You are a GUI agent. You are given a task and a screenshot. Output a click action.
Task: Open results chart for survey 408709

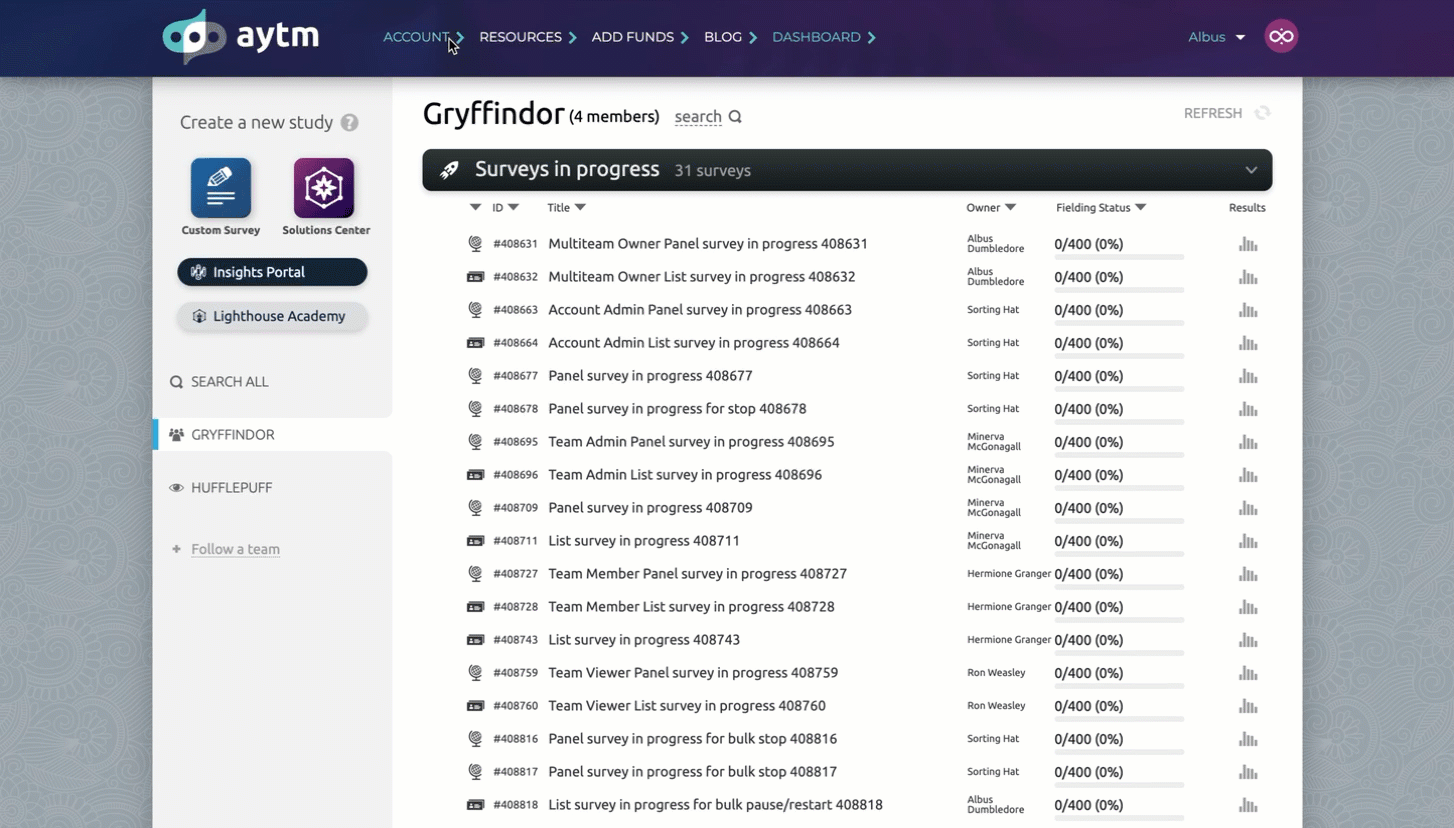(x=1247, y=508)
